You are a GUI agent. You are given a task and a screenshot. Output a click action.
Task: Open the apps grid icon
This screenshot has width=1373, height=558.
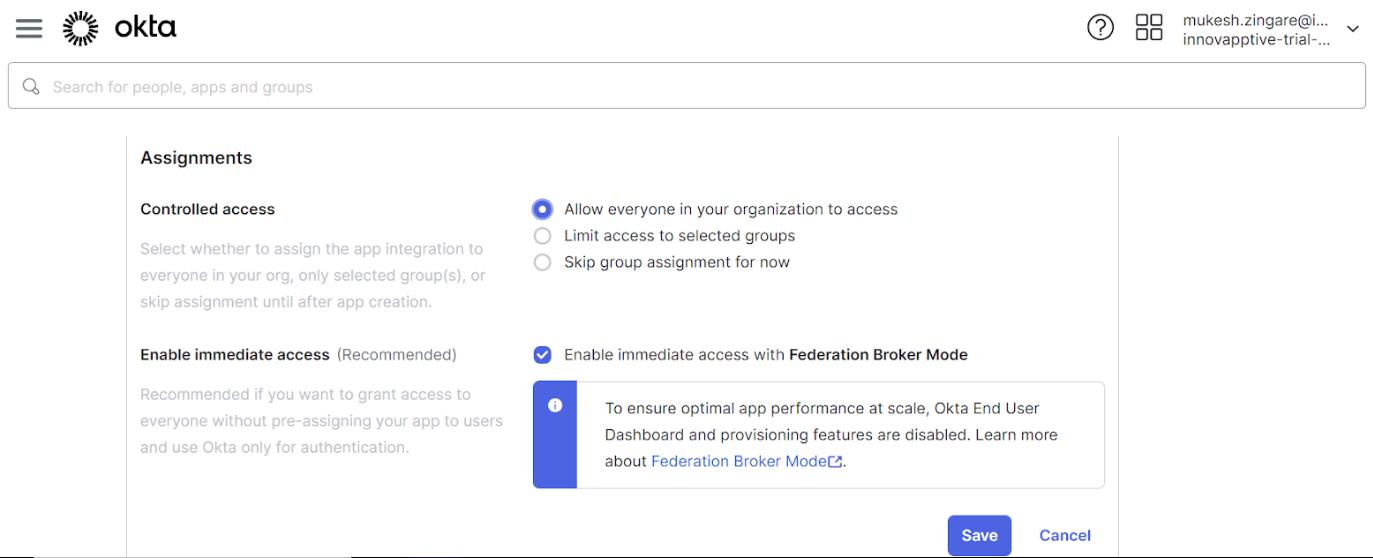1149,28
